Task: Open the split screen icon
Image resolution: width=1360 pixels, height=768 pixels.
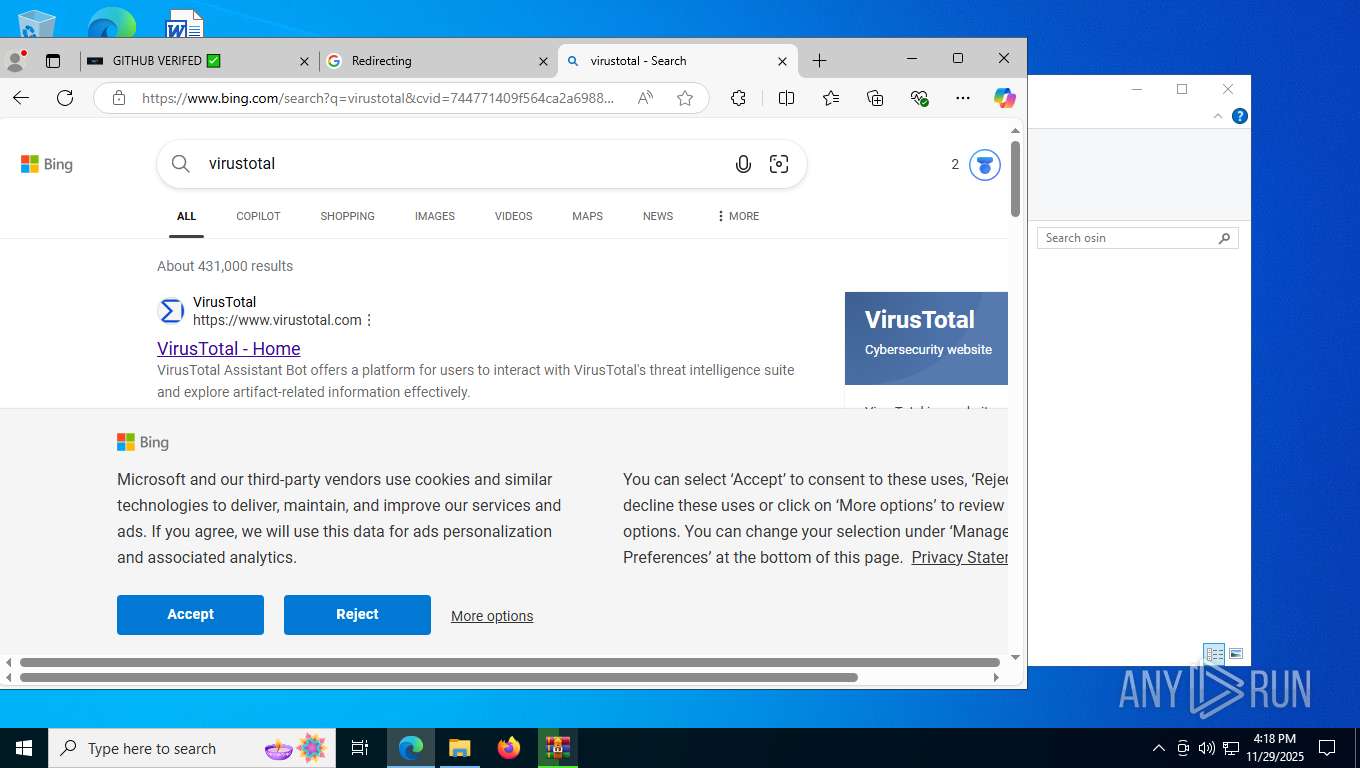Action: point(786,98)
